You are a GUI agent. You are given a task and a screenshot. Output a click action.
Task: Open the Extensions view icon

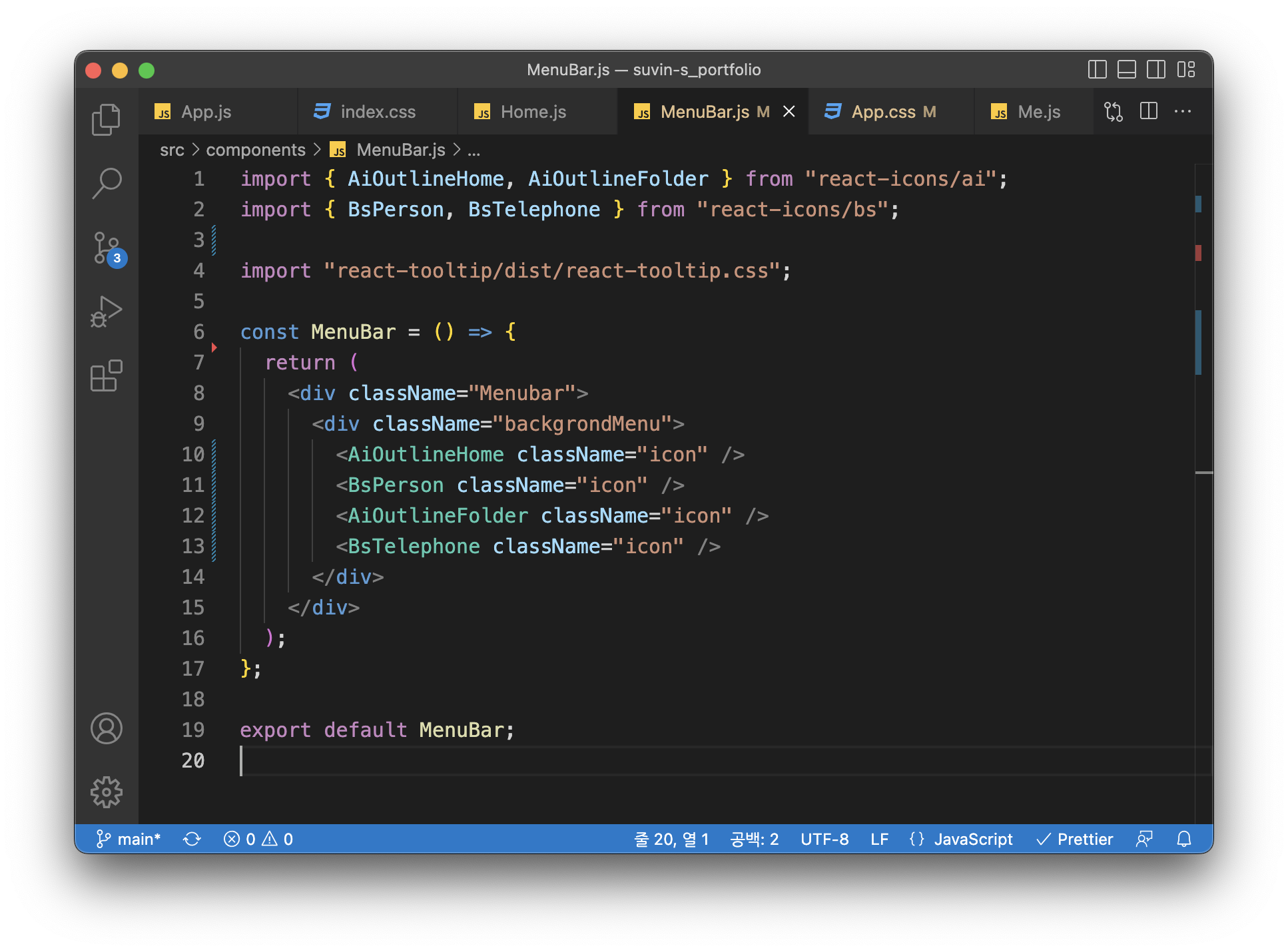106,376
